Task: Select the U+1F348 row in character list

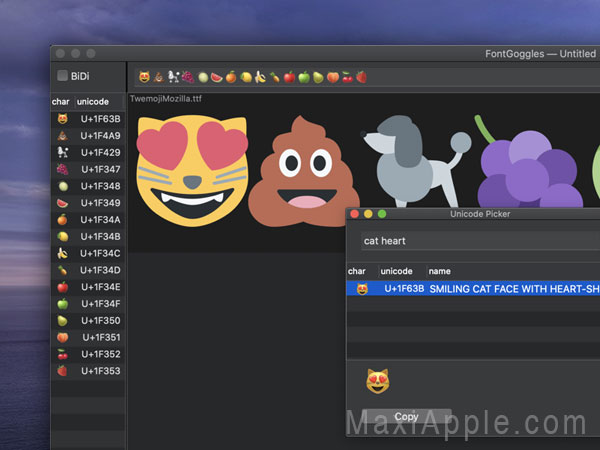Action: 88,186
